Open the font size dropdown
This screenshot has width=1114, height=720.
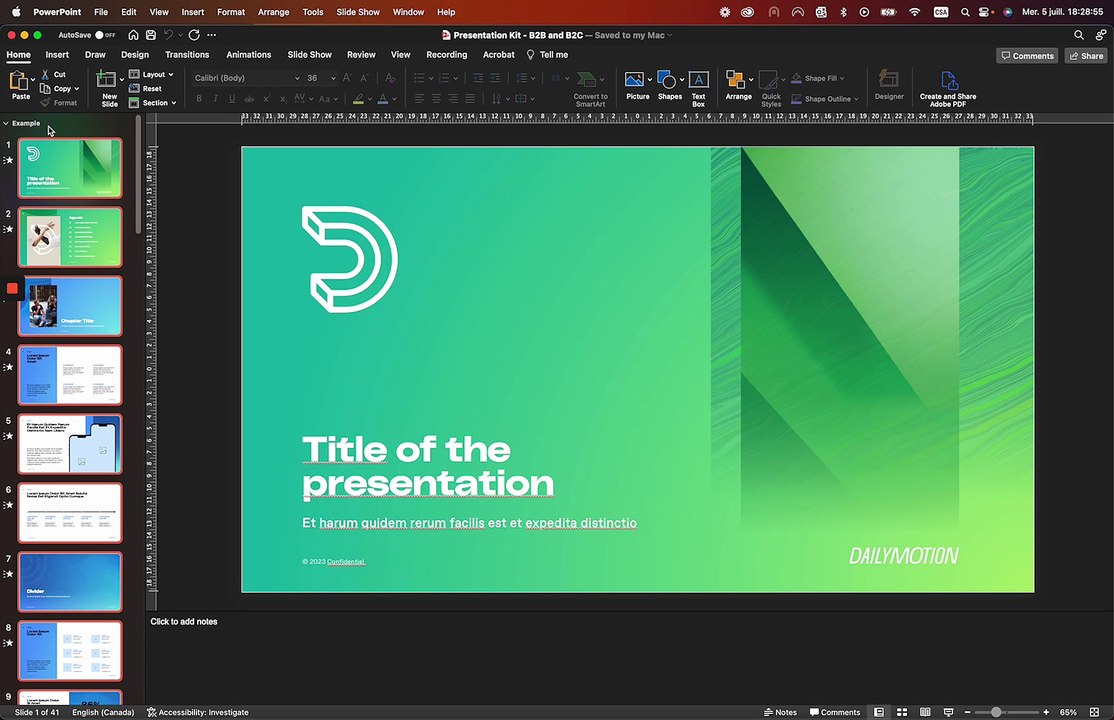tap(333, 78)
